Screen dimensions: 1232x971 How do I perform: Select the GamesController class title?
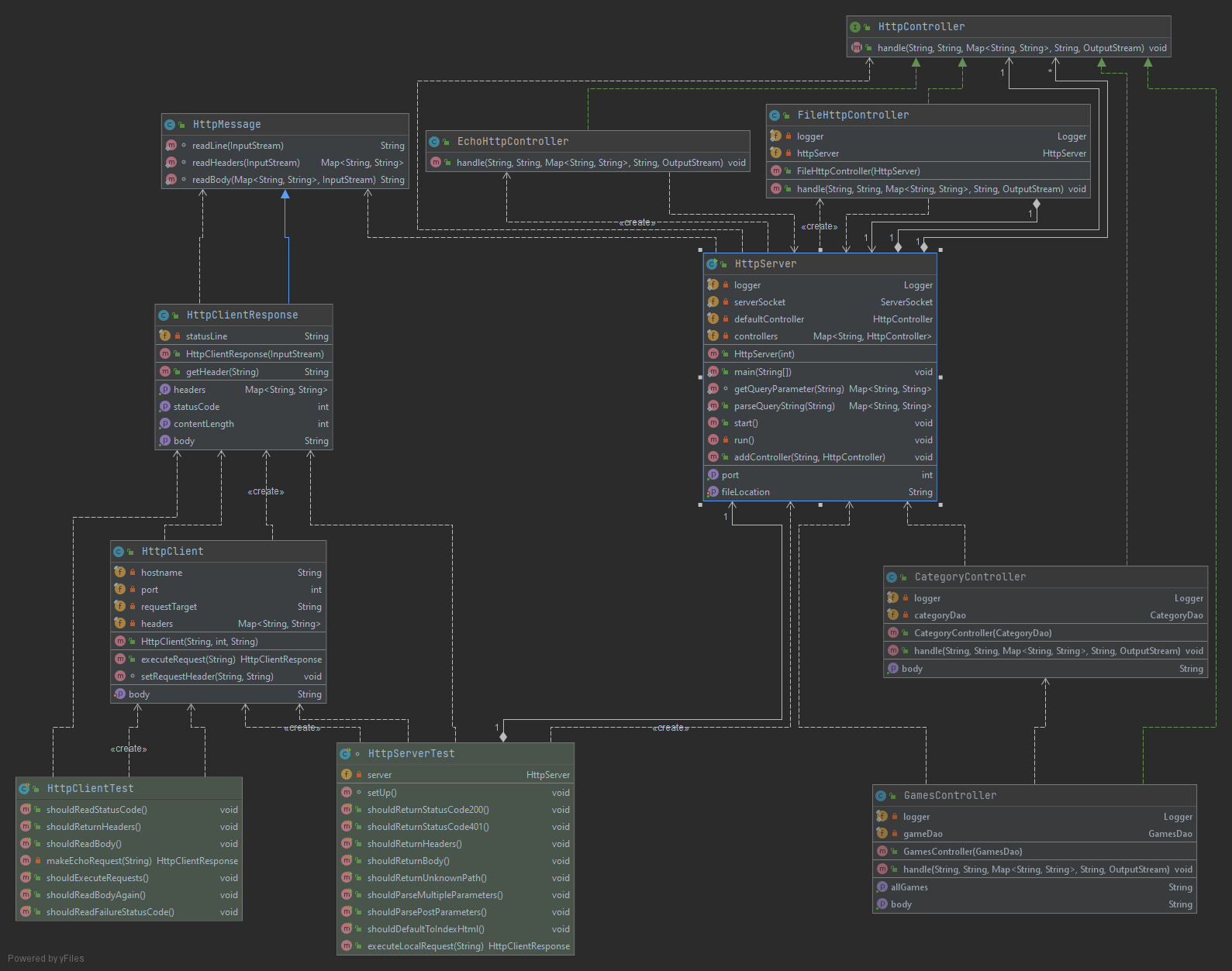point(950,796)
